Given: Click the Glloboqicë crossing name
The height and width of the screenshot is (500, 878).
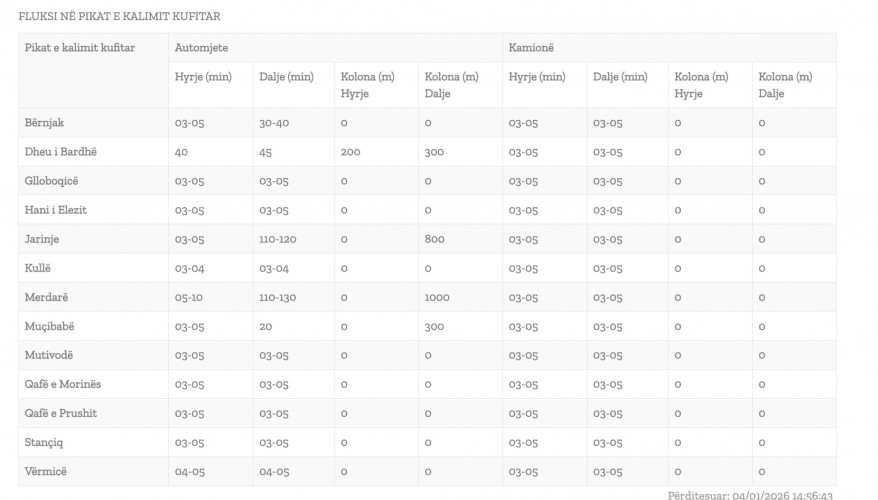Looking at the screenshot, I should coord(52,181).
